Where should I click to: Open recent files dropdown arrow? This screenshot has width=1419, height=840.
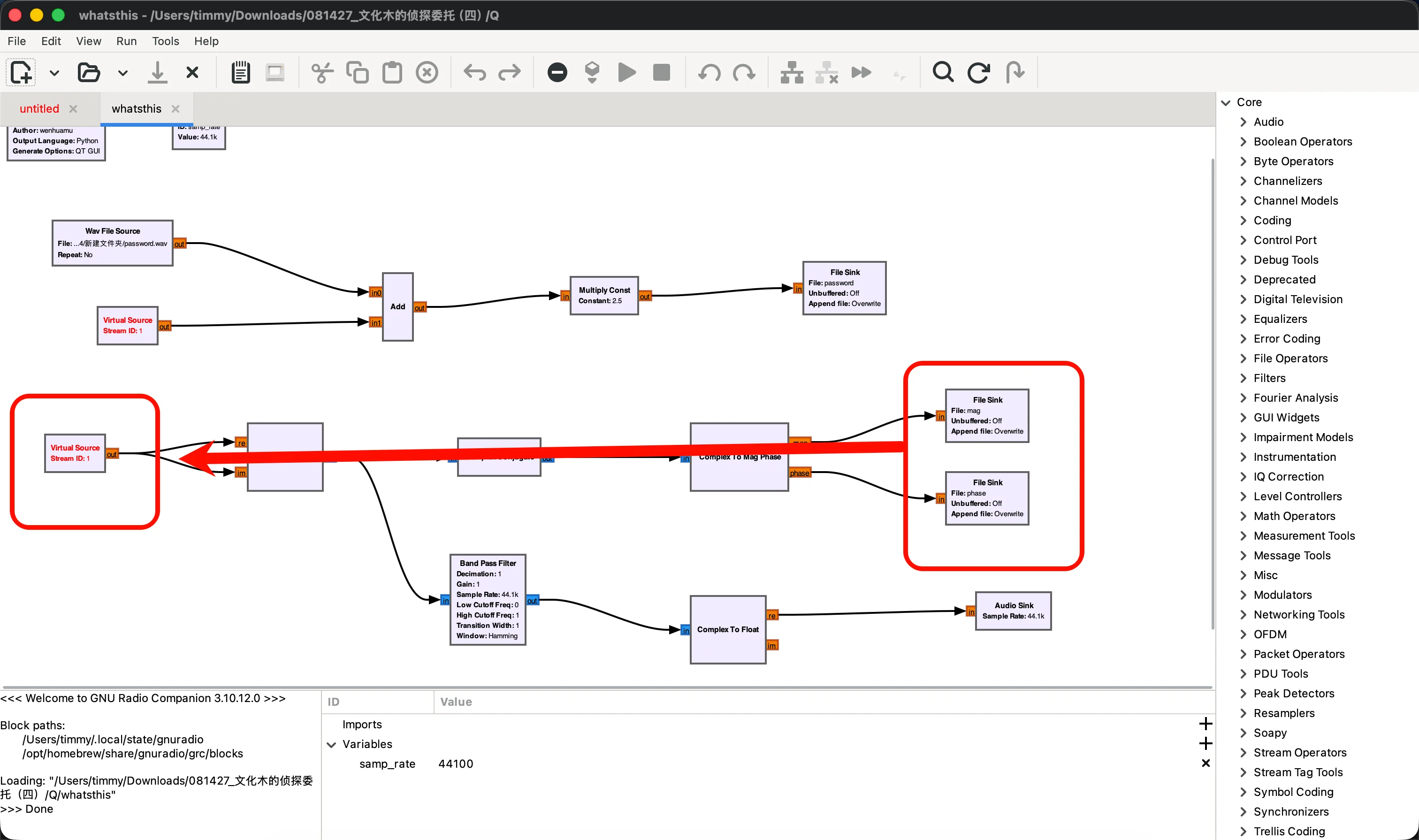tap(123, 72)
